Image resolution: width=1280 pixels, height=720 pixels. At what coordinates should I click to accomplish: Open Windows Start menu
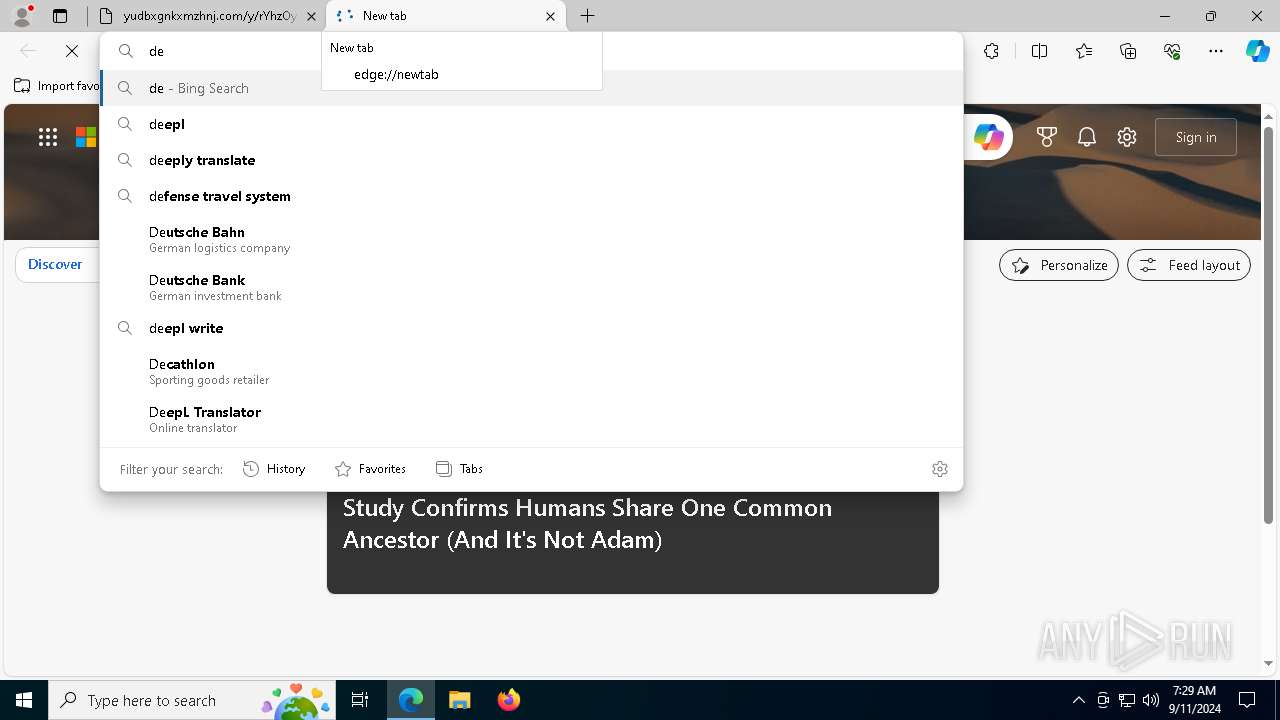(x=24, y=700)
